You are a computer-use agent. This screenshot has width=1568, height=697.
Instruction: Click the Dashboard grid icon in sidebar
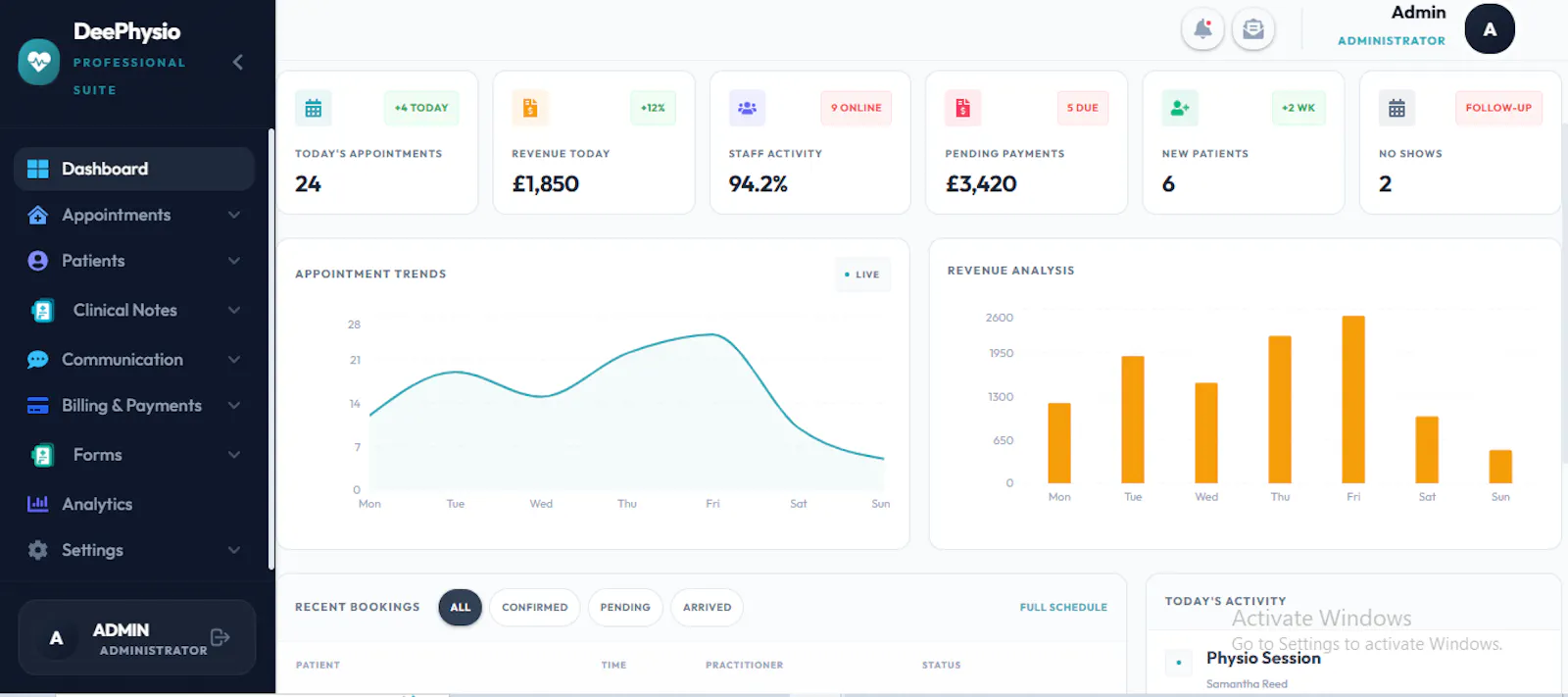38,169
